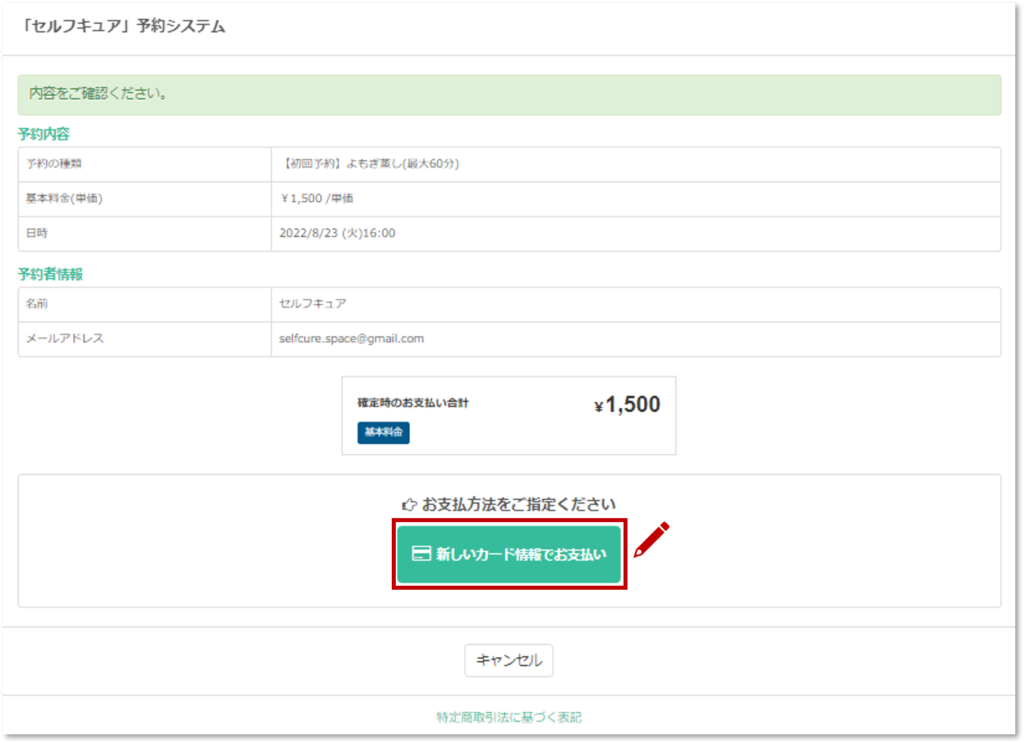The height and width of the screenshot is (743, 1024).
Task: Click the 基本料金 badge
Action: coord(383,432)
